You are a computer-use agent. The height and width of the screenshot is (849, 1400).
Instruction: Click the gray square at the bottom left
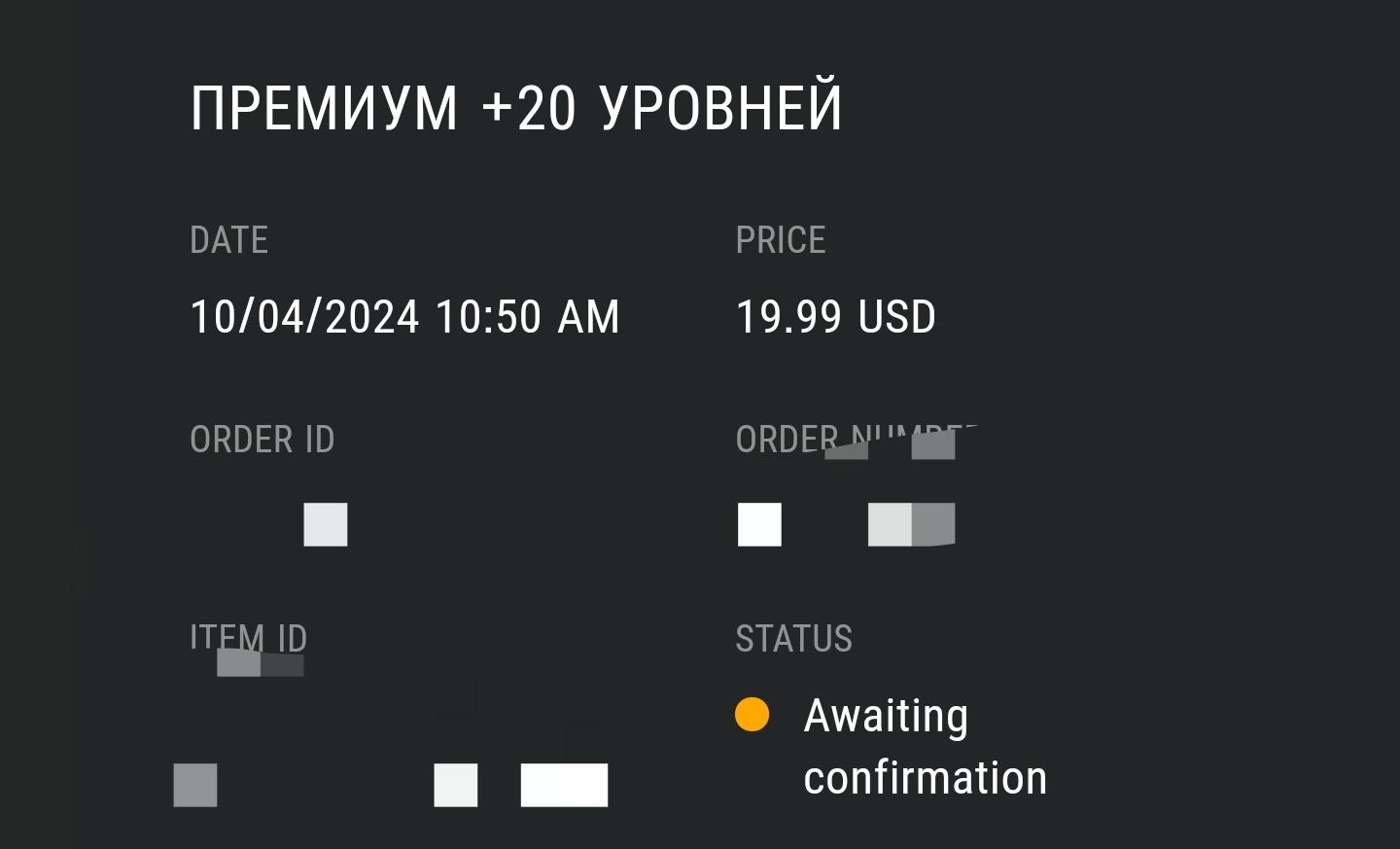194,785
